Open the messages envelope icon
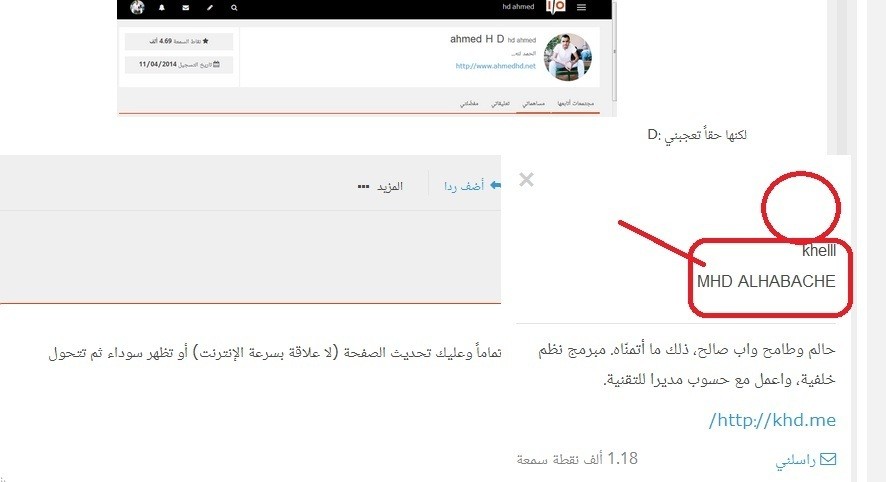This screenshot has width=886, height=482. (x=186, y=8)
